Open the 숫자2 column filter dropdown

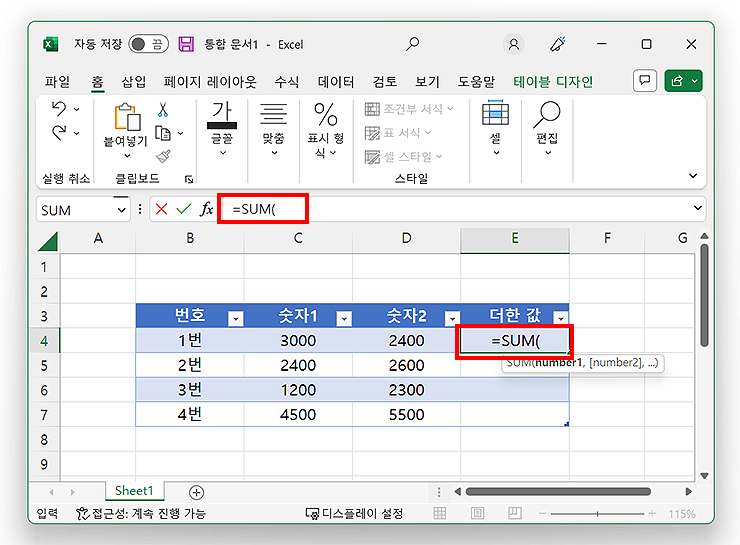[452, 319]
